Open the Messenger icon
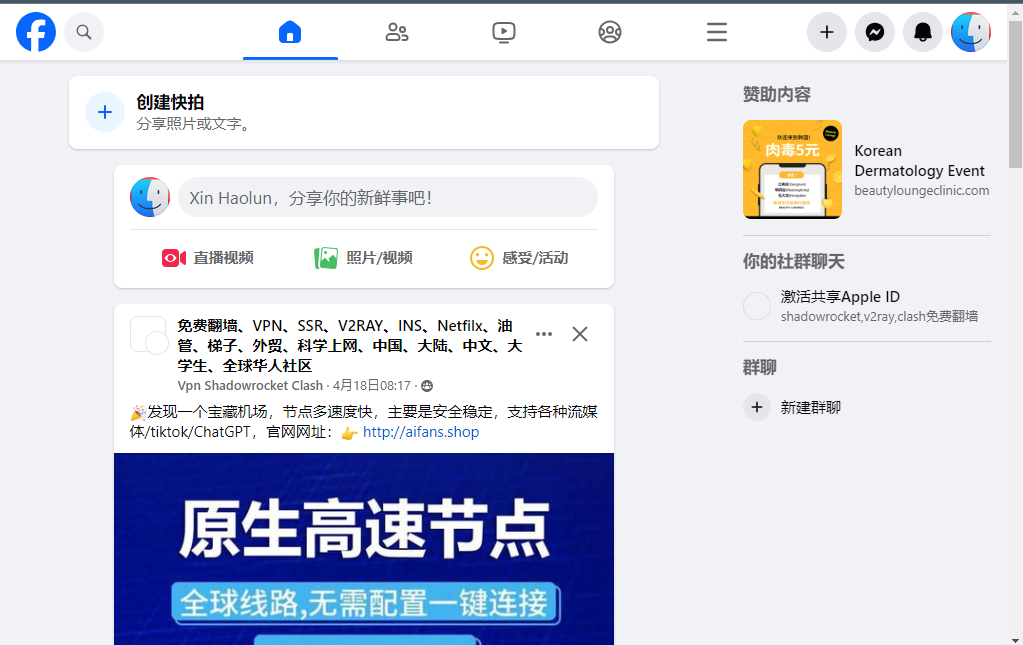1023x645 pixels. pos(875,32)
